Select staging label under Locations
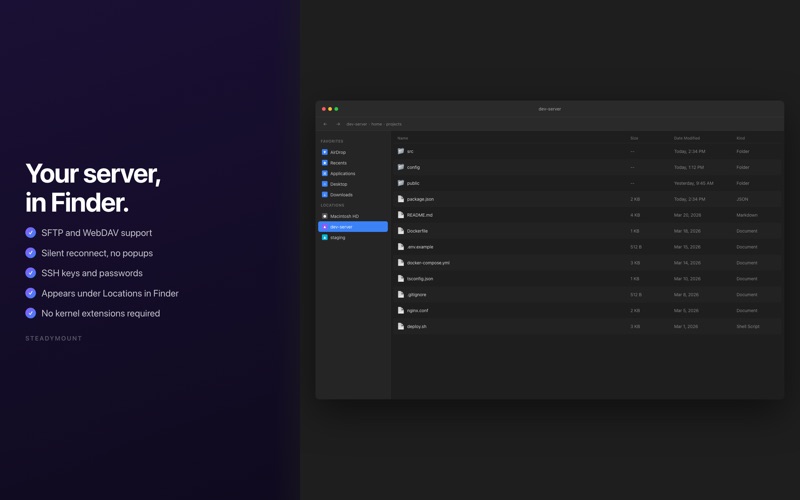 pyautogui.click(x=338, y=238)
